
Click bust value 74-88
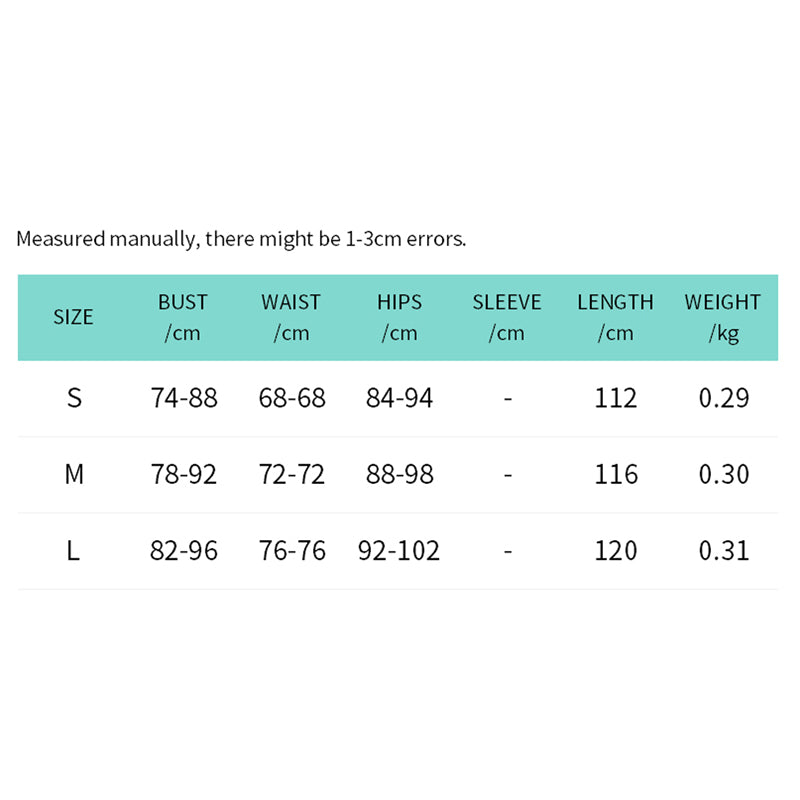[184, 398]
